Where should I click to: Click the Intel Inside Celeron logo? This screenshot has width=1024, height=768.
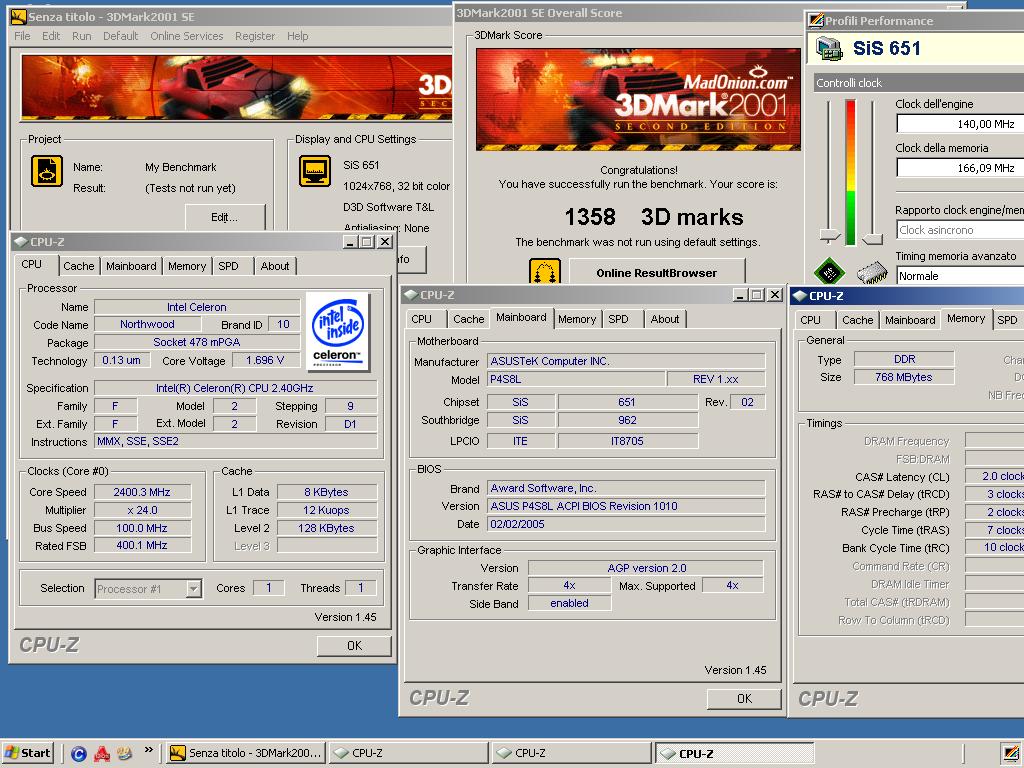point(337,332)
